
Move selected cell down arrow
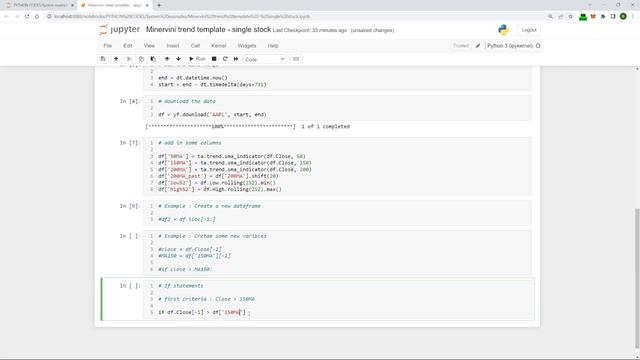(178, 59)
